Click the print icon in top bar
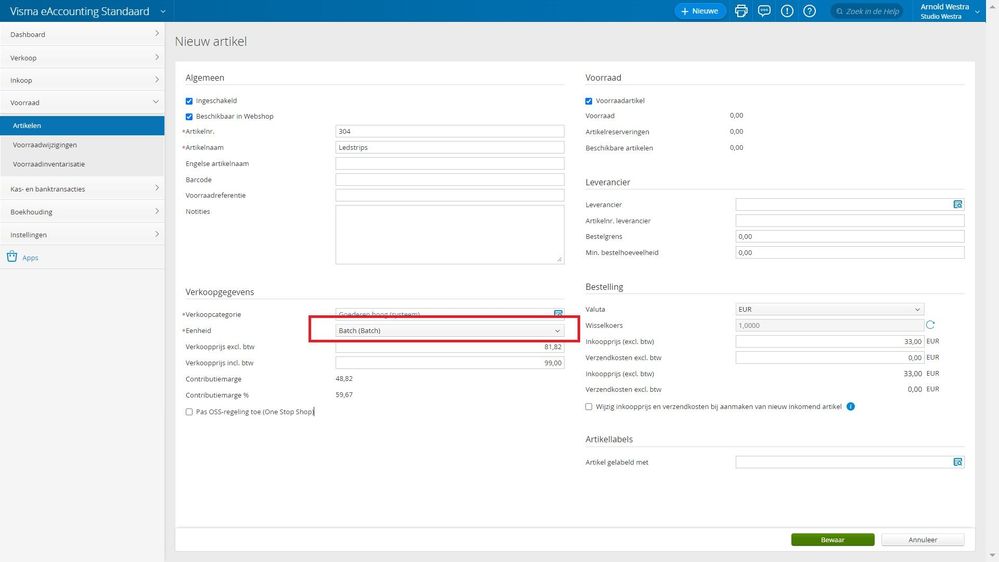Image resolution: width=999 pixels, height=562 pixels. pyautogui.click(x=741, y=11)
